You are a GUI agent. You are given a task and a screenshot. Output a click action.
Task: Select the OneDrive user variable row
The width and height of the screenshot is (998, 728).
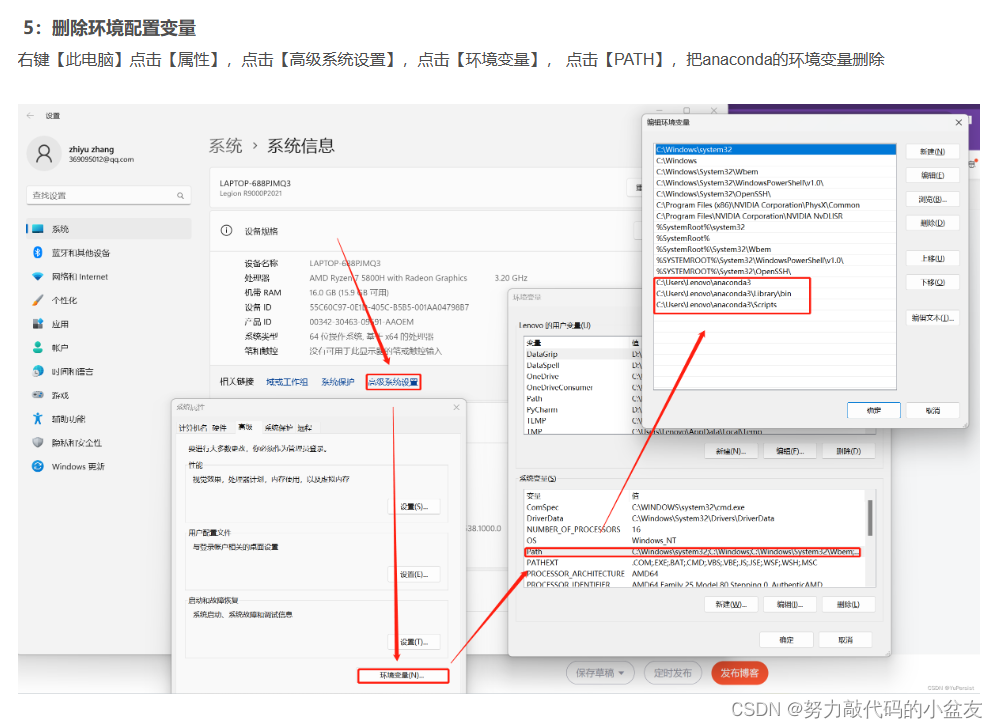point(582,376)
